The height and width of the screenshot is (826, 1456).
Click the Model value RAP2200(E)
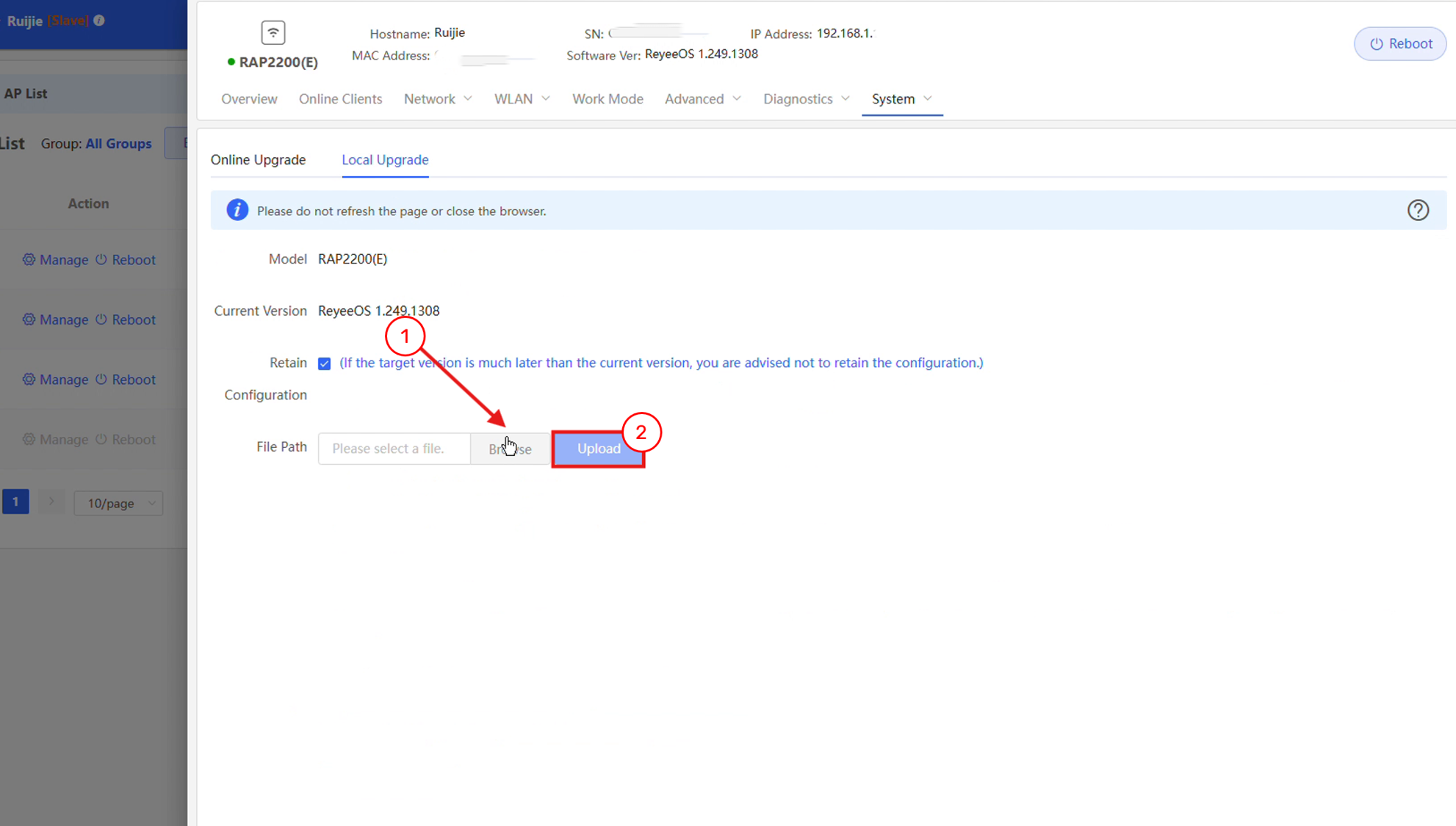click(x=353, y=258)
